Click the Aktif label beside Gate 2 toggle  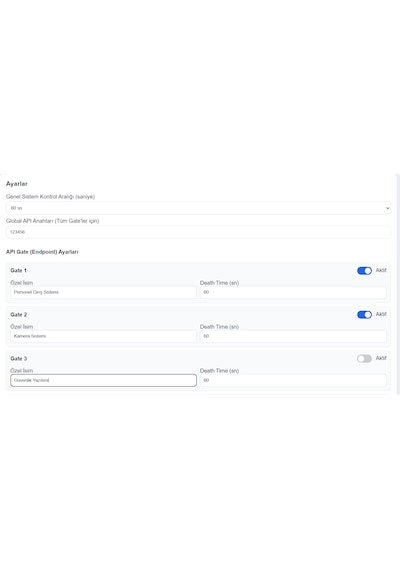(x=381, y=314)
